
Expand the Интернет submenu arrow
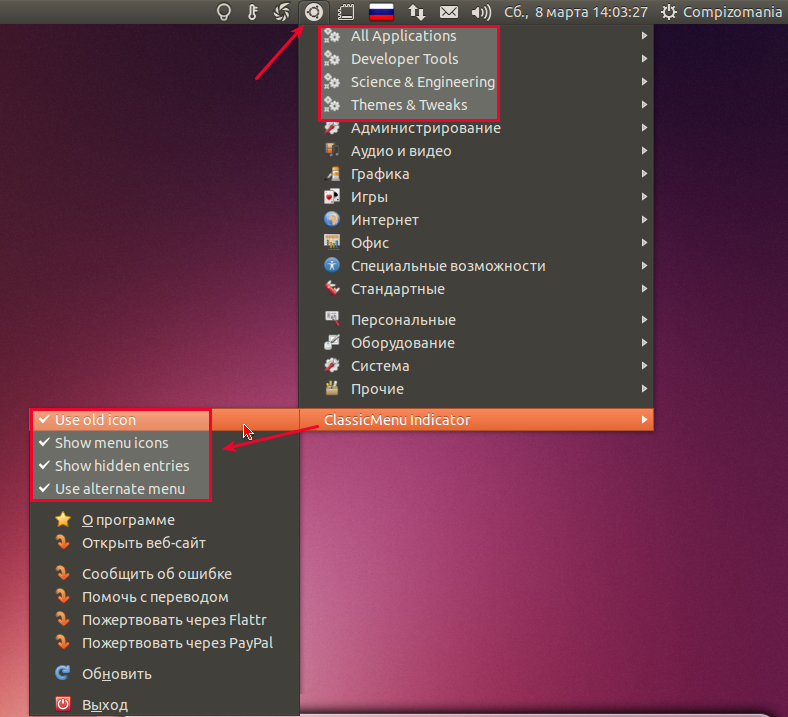644,220
